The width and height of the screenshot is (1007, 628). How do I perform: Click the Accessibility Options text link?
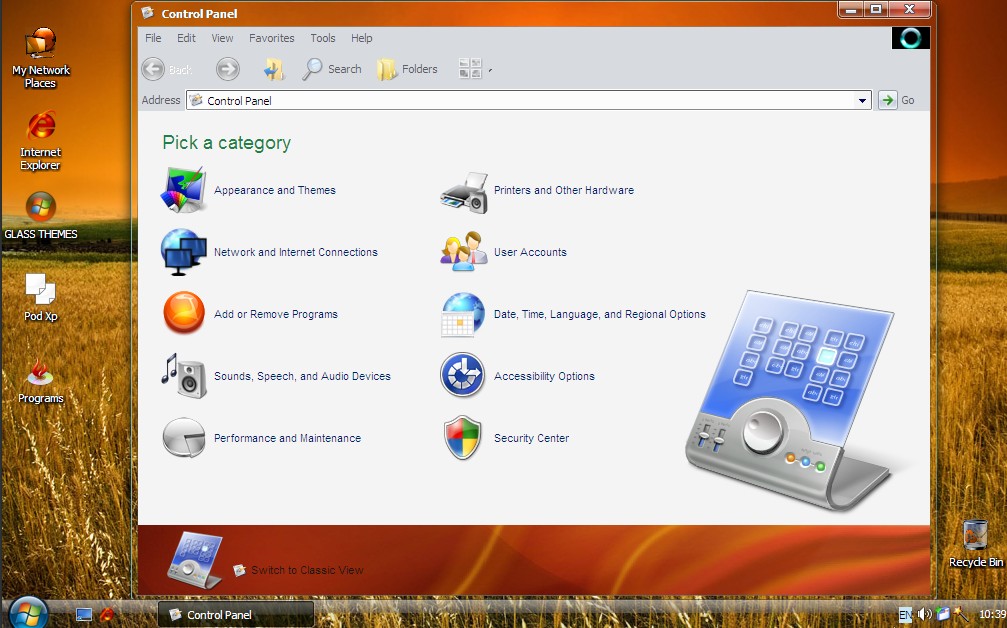coord(544,376)
